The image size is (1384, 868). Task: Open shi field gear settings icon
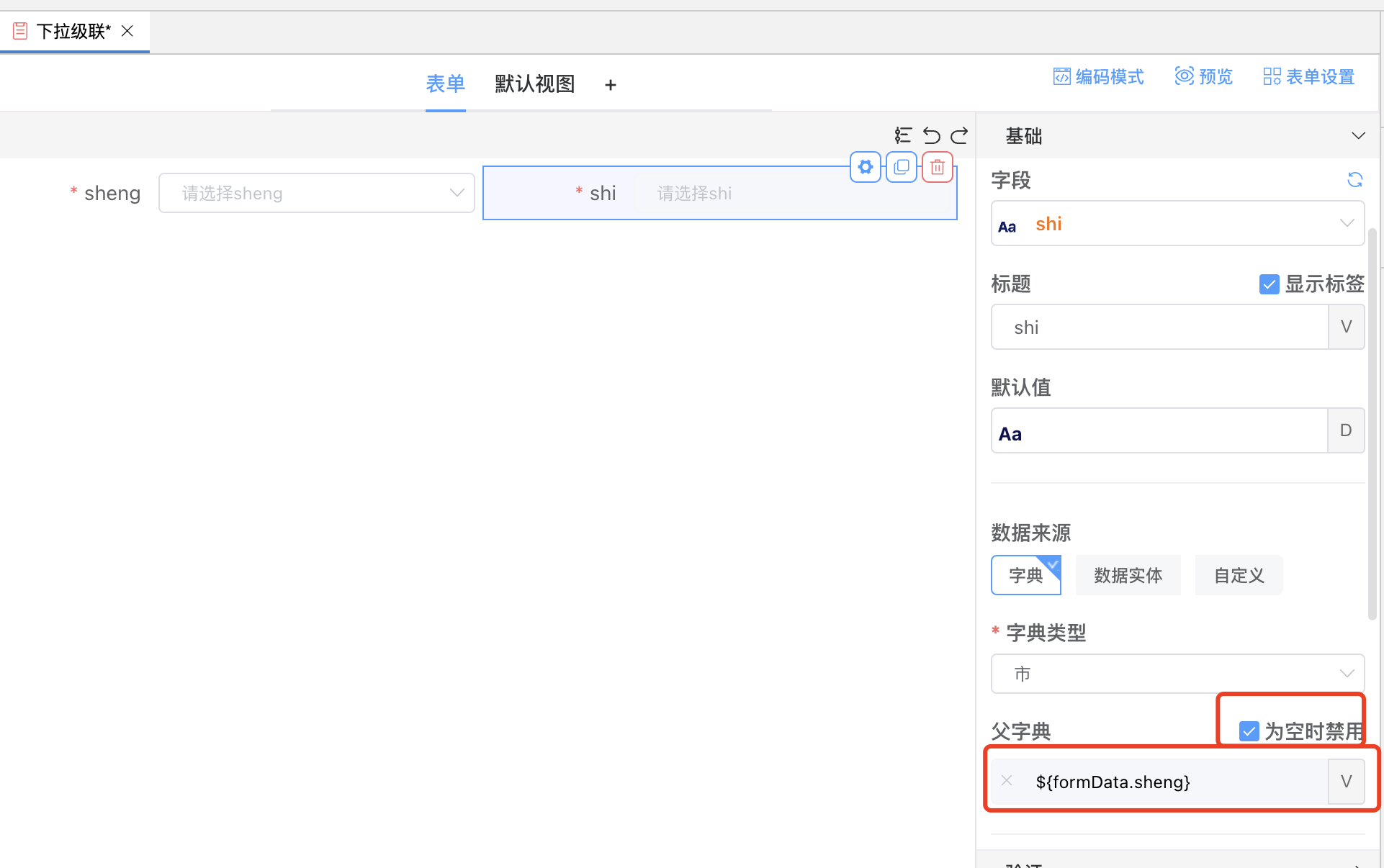[x=866, y=167]
